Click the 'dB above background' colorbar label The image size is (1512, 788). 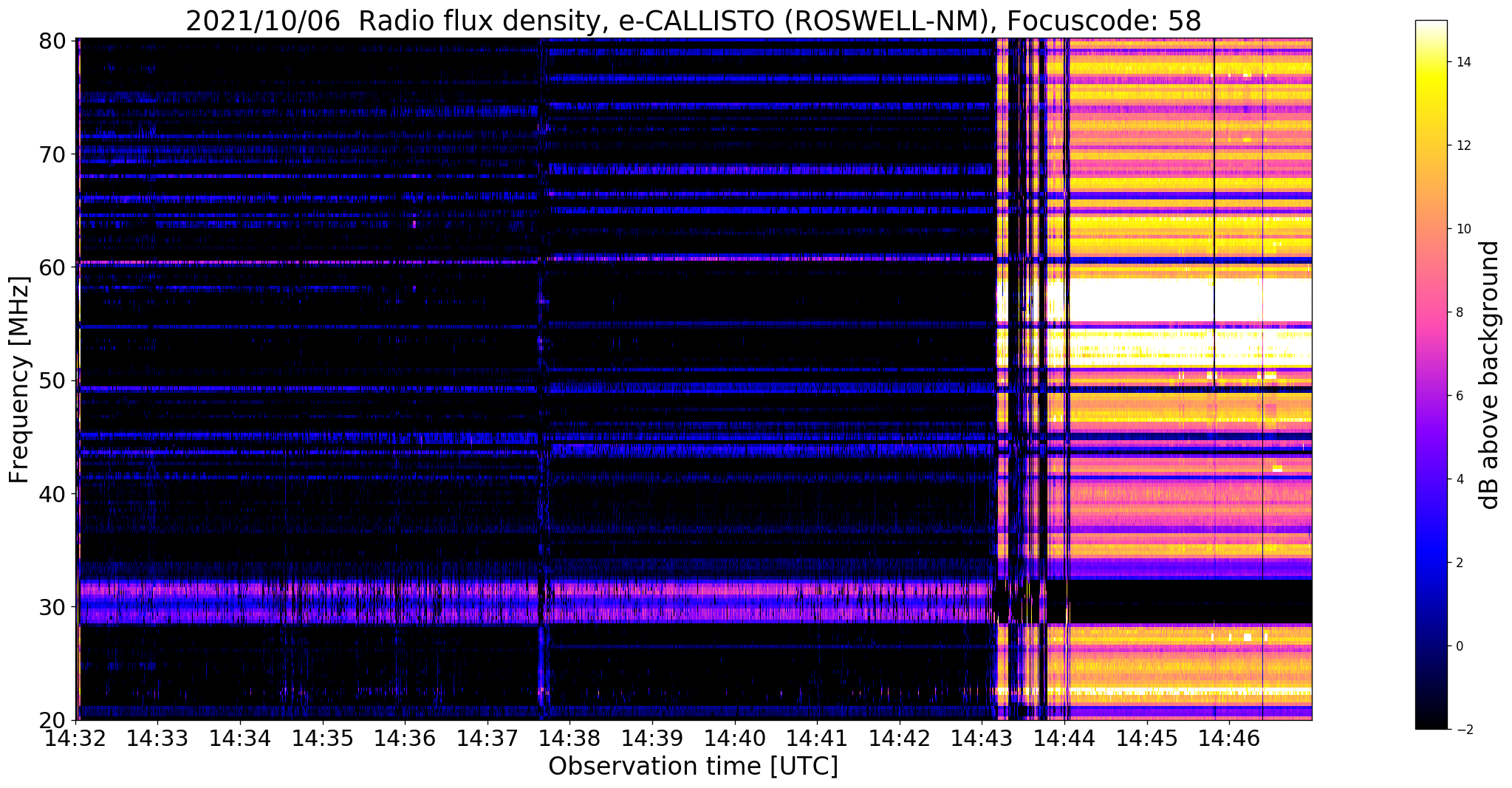tap(1490, 374)
